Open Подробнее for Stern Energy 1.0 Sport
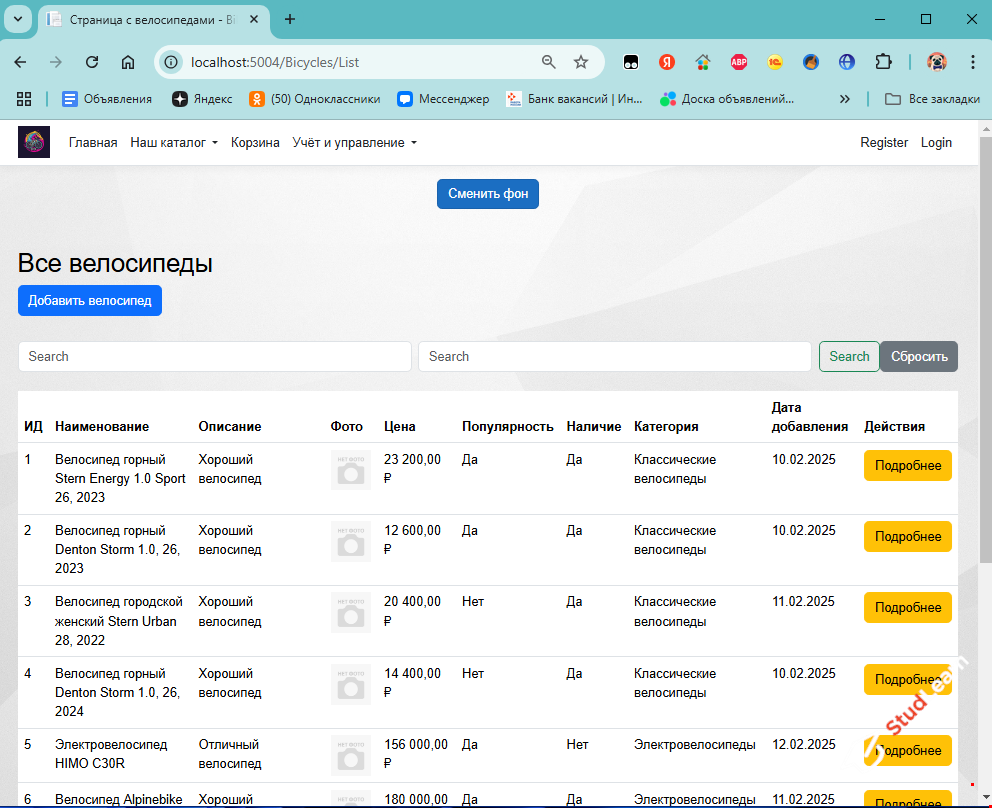The width and height of the screenshot is (992, 808). click(x=907, y=465)
